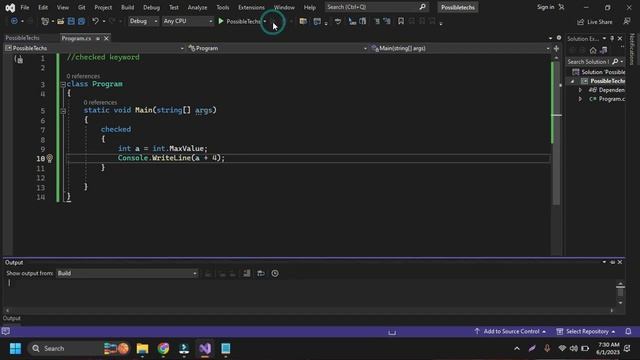The height and width of the screenshot is (360, 640).
Task: Click the Step Over debug toolbar icon
Action: point(338,21)
